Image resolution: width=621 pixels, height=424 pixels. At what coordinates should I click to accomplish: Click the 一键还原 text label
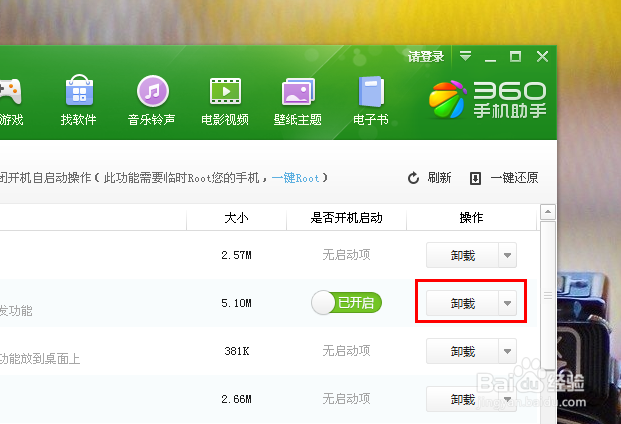[514, 178]
